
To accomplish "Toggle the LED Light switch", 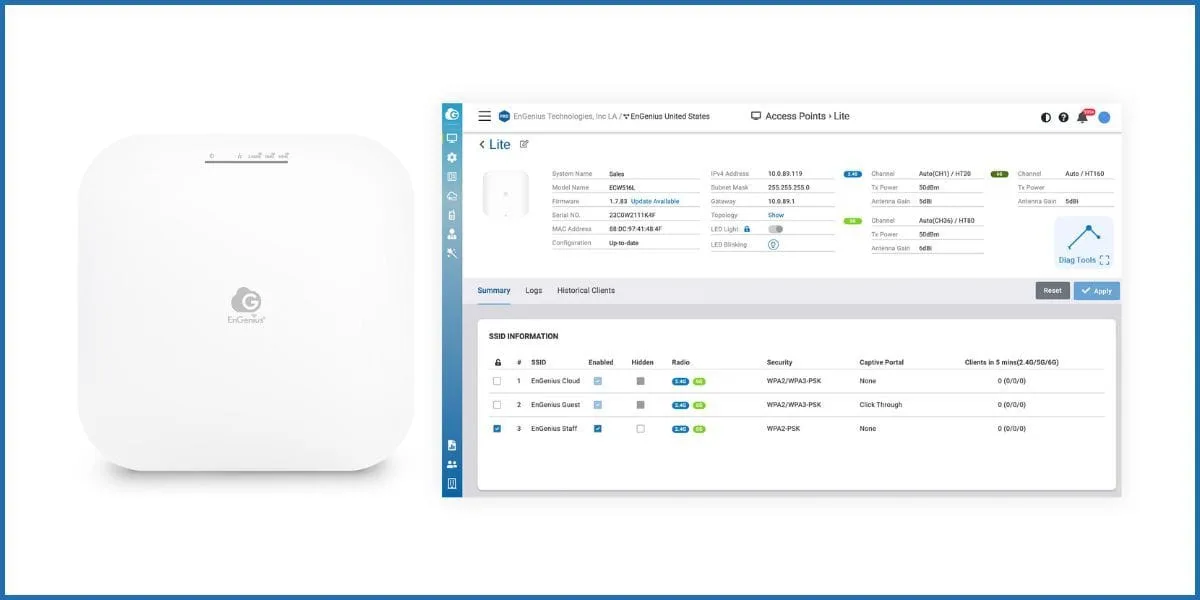I will (x=776, y=231).
